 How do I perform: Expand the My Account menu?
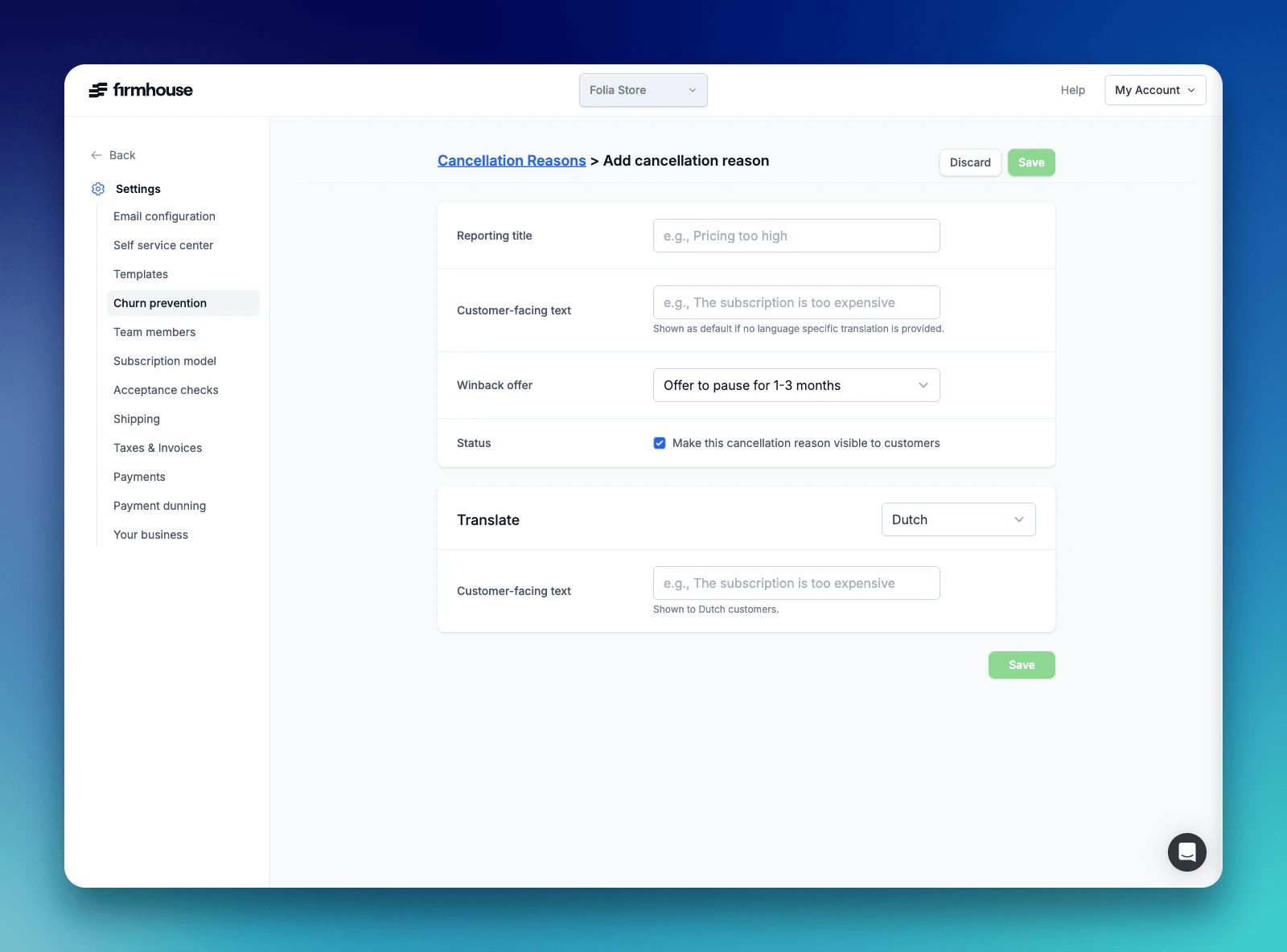[1154, 90]
